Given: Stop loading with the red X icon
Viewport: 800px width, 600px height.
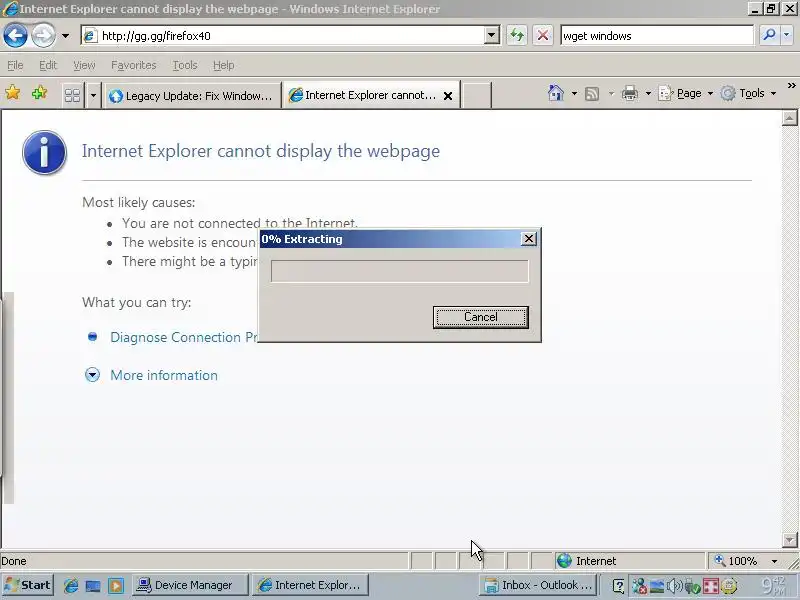Looking at the screenshot, I should click(543, 36).
